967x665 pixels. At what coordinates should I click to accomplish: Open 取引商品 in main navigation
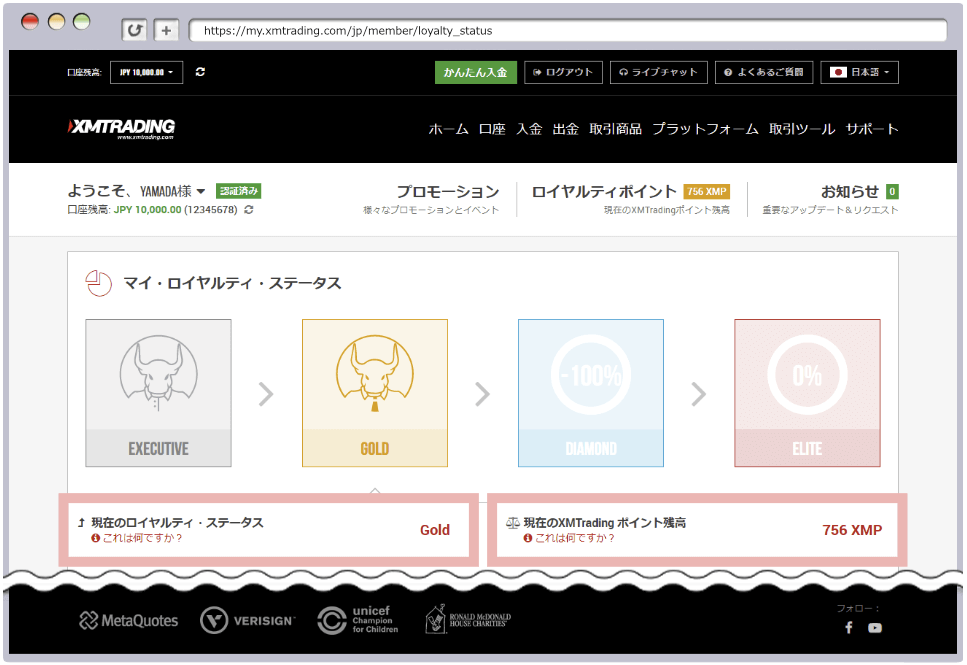click(x=615, y=129)
